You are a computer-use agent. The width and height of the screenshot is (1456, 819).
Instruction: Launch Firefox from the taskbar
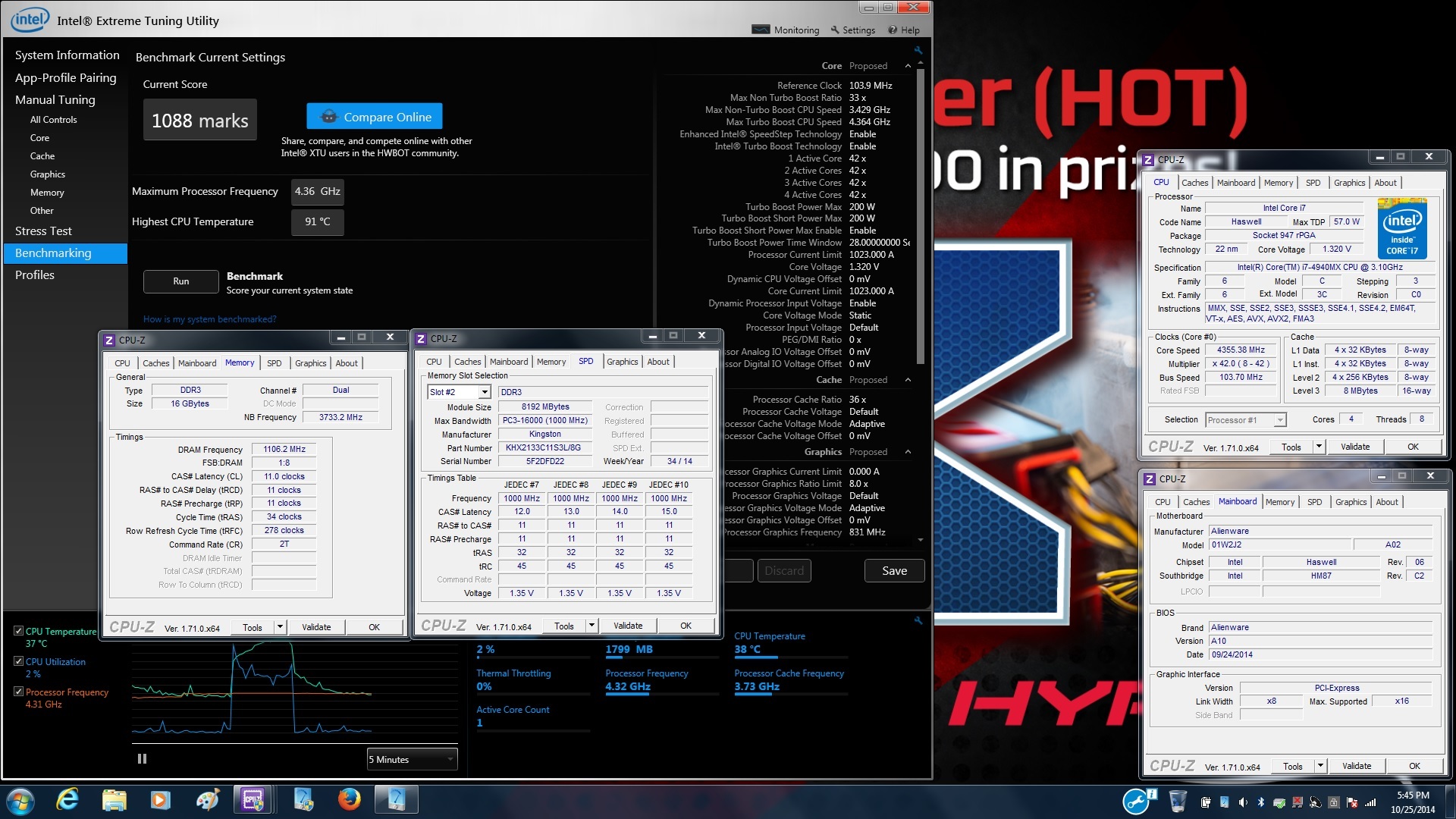(x=349, y=799)
